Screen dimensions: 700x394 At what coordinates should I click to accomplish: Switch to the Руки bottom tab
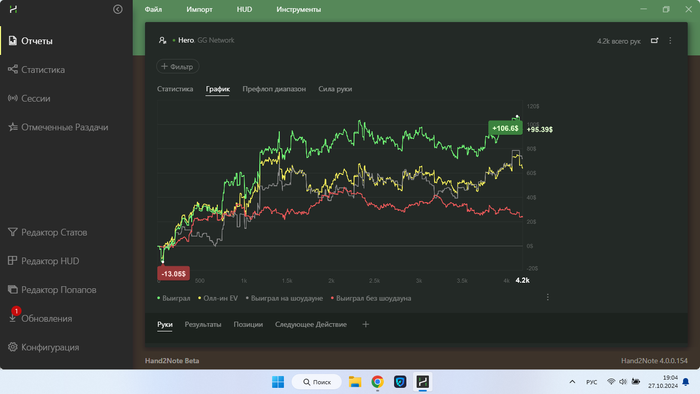coord(165,324)
